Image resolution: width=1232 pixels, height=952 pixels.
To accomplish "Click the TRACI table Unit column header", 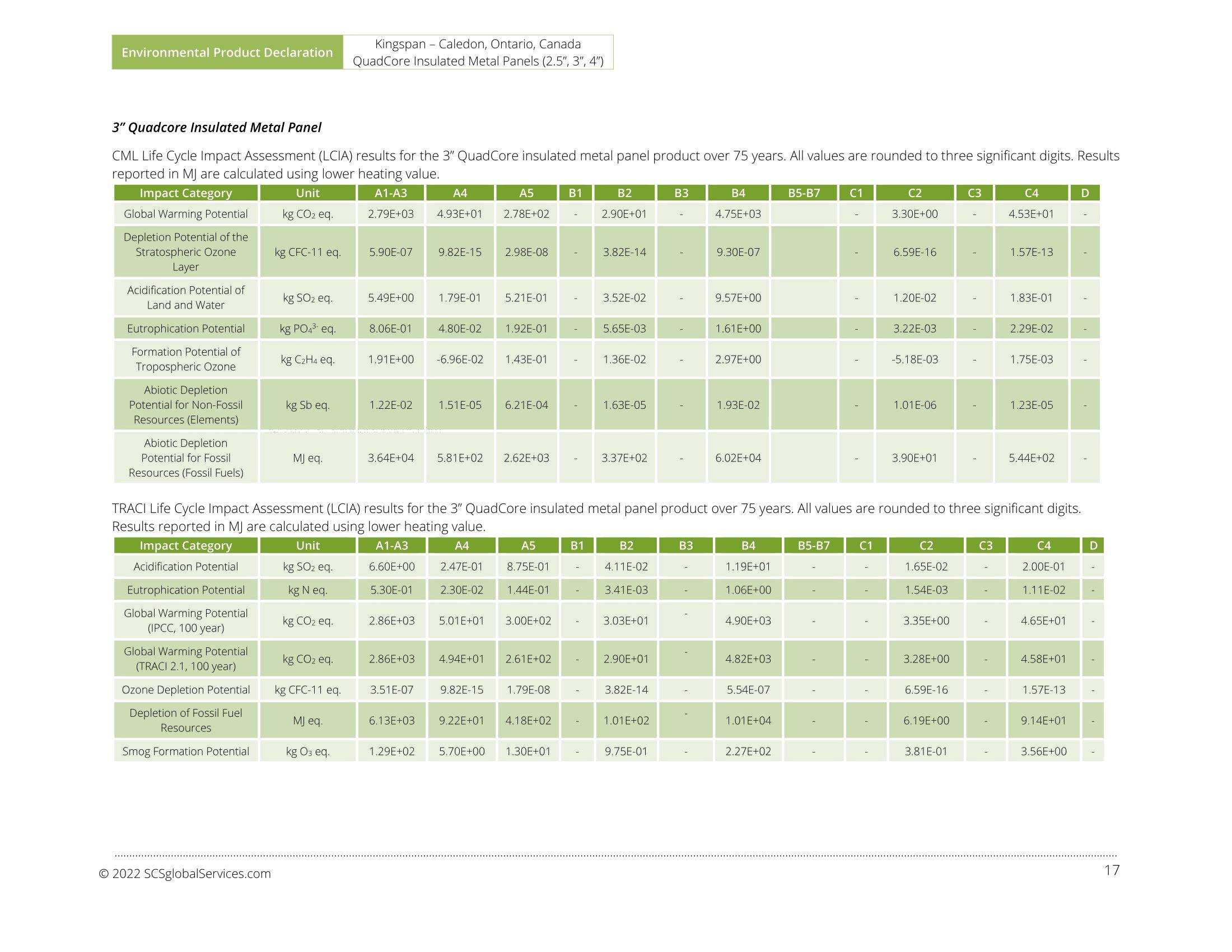I will point(307,545).
